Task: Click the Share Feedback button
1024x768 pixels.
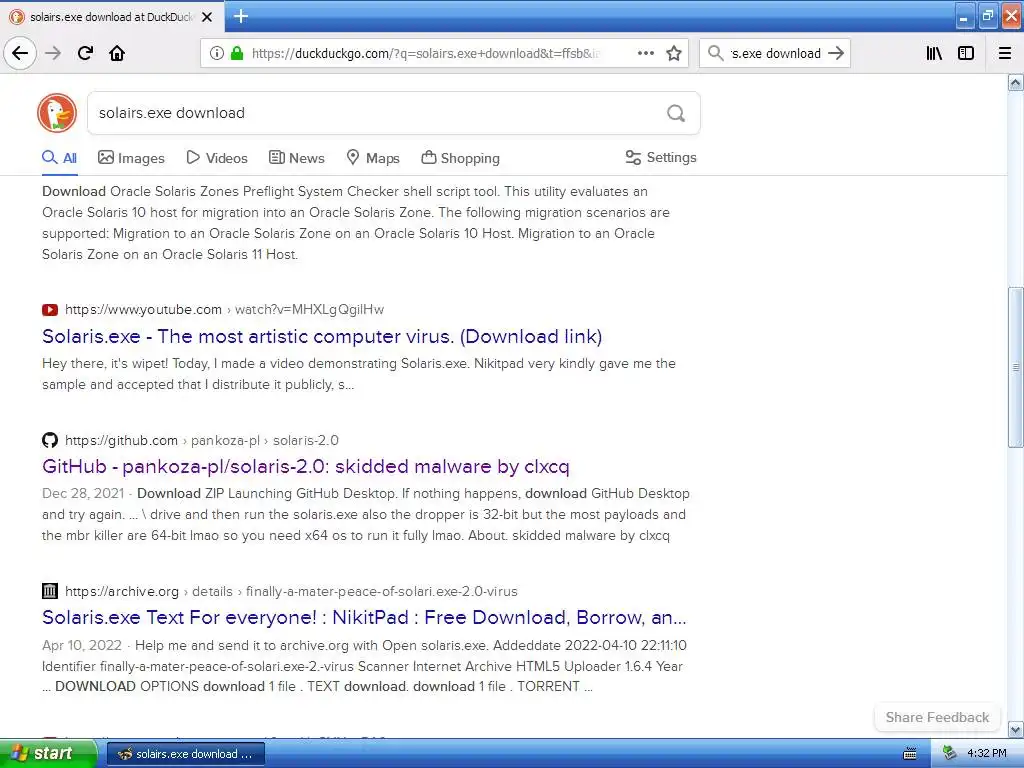Action: [x=937, y=717]
